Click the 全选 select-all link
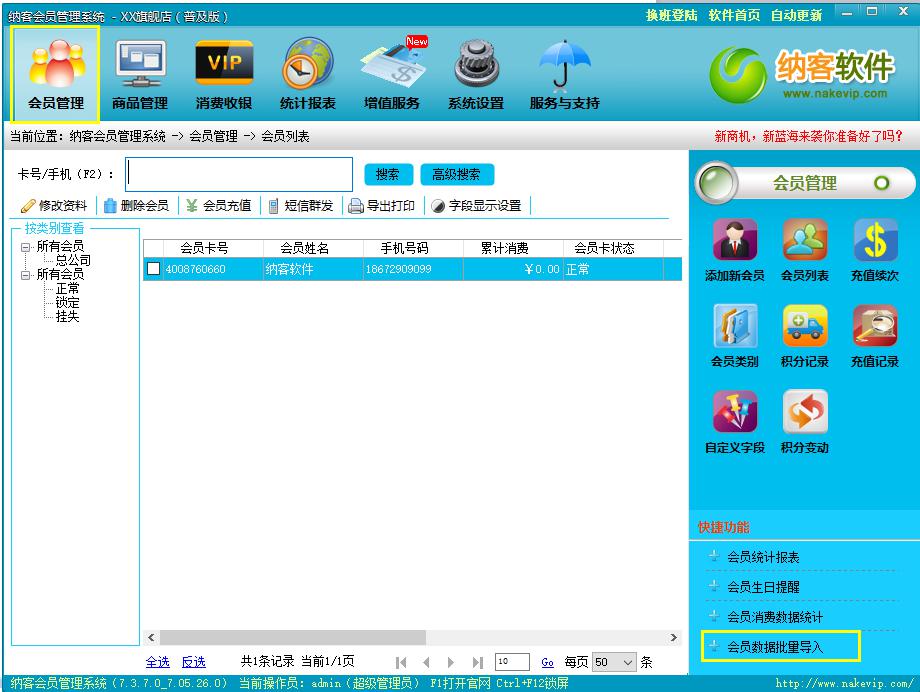This screenshot has height=692, width=920. point(158,662)
